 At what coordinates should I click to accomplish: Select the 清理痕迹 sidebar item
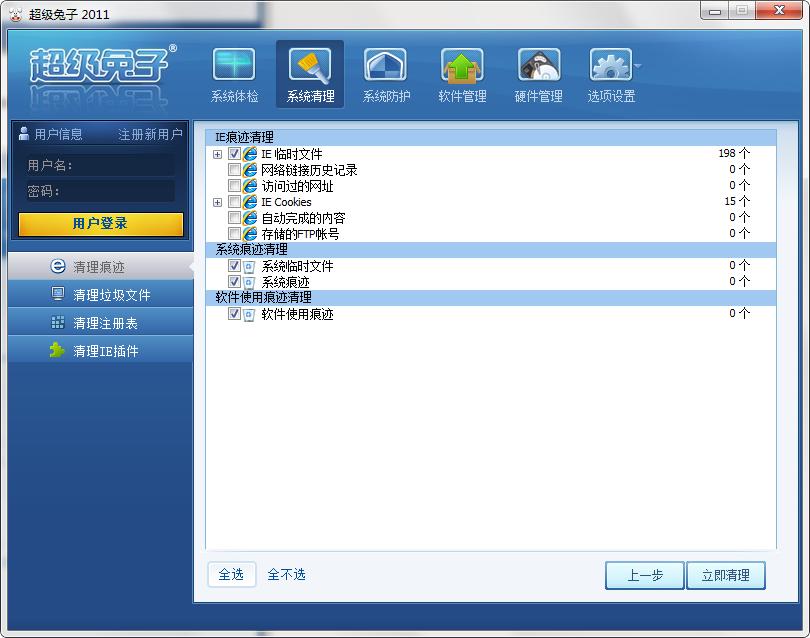(101, 267)
